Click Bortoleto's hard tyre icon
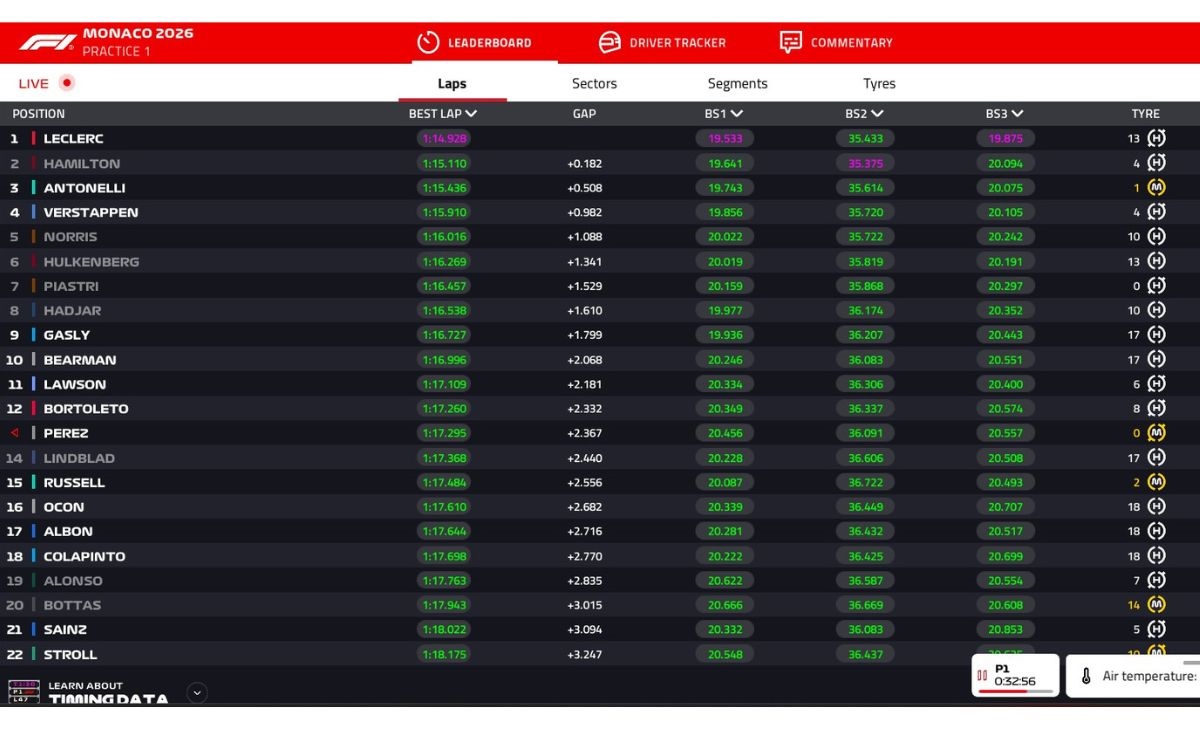Viewport: 1200px width, 729px height. (1157, 408)
